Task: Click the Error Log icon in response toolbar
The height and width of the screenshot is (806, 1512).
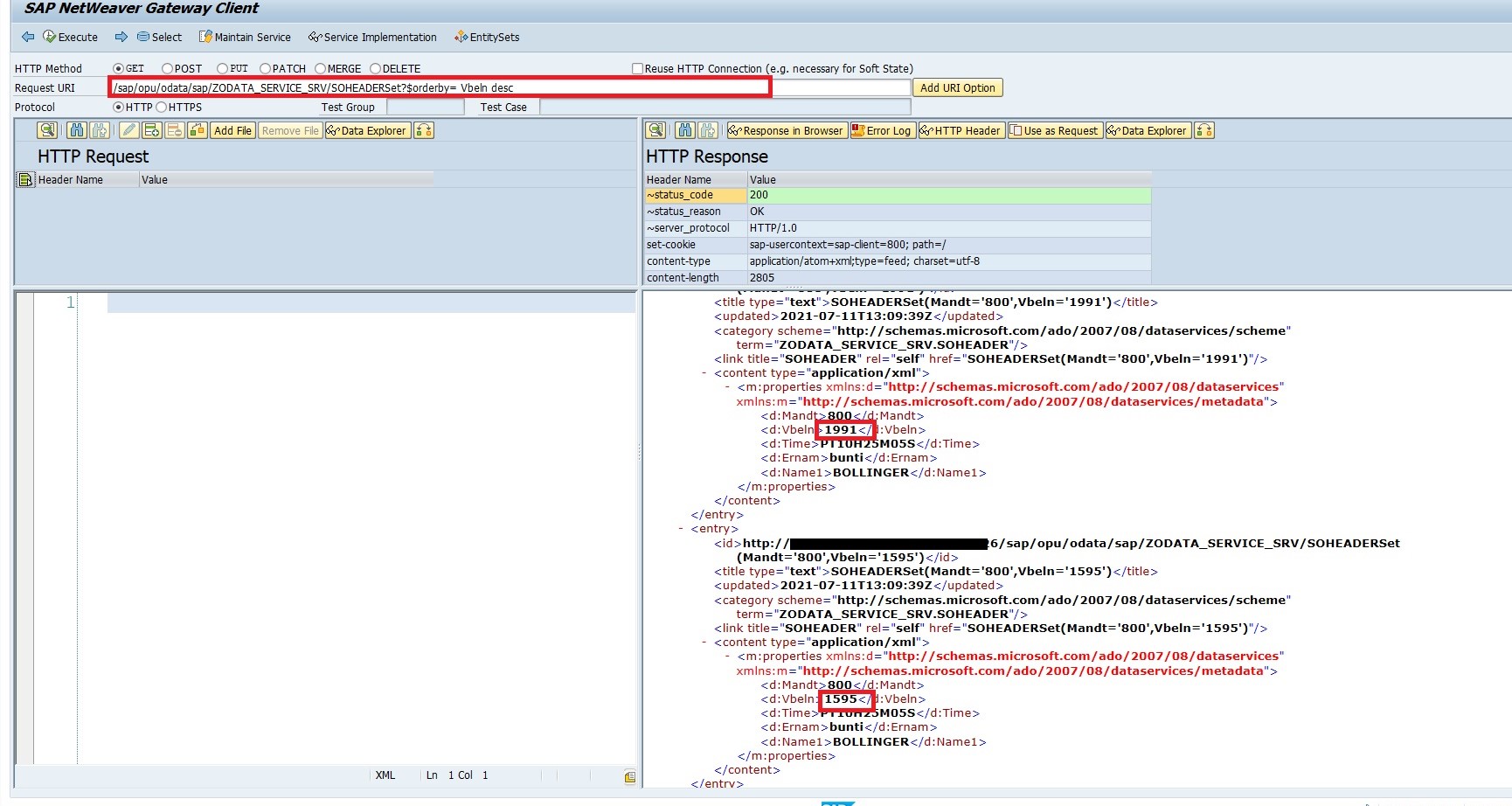Action: [x=882, y=130]
